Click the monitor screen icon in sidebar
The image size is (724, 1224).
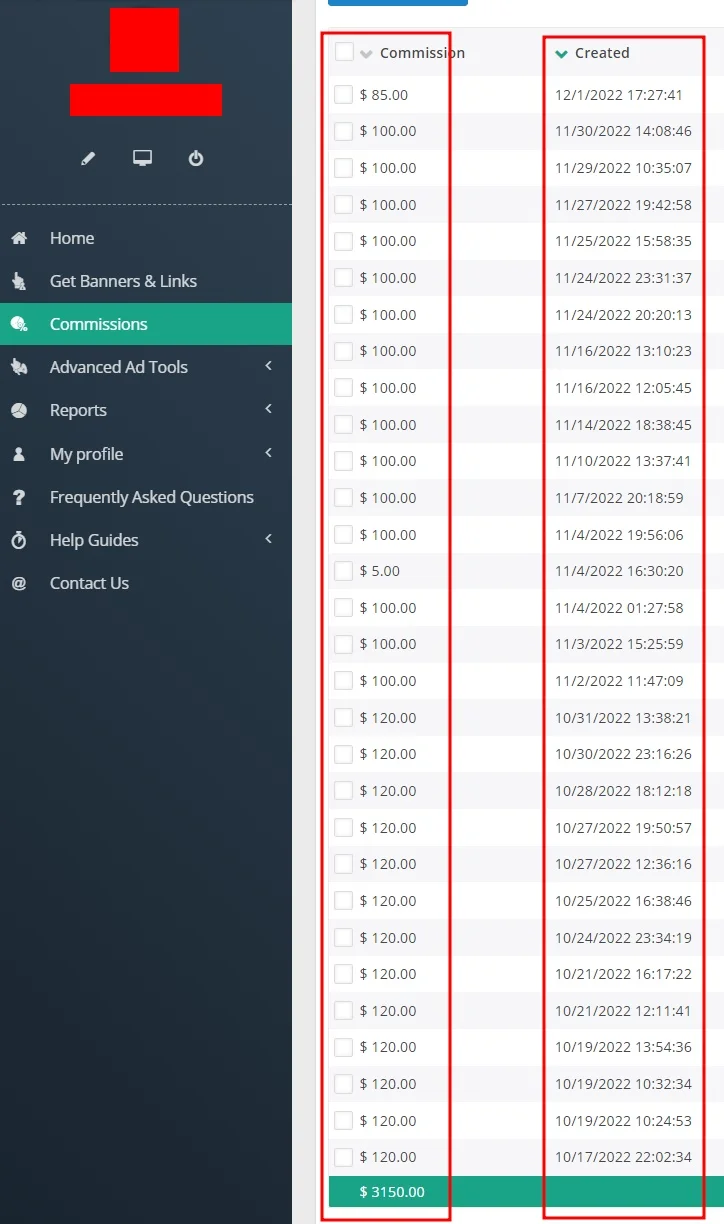[x=142, y=159]
